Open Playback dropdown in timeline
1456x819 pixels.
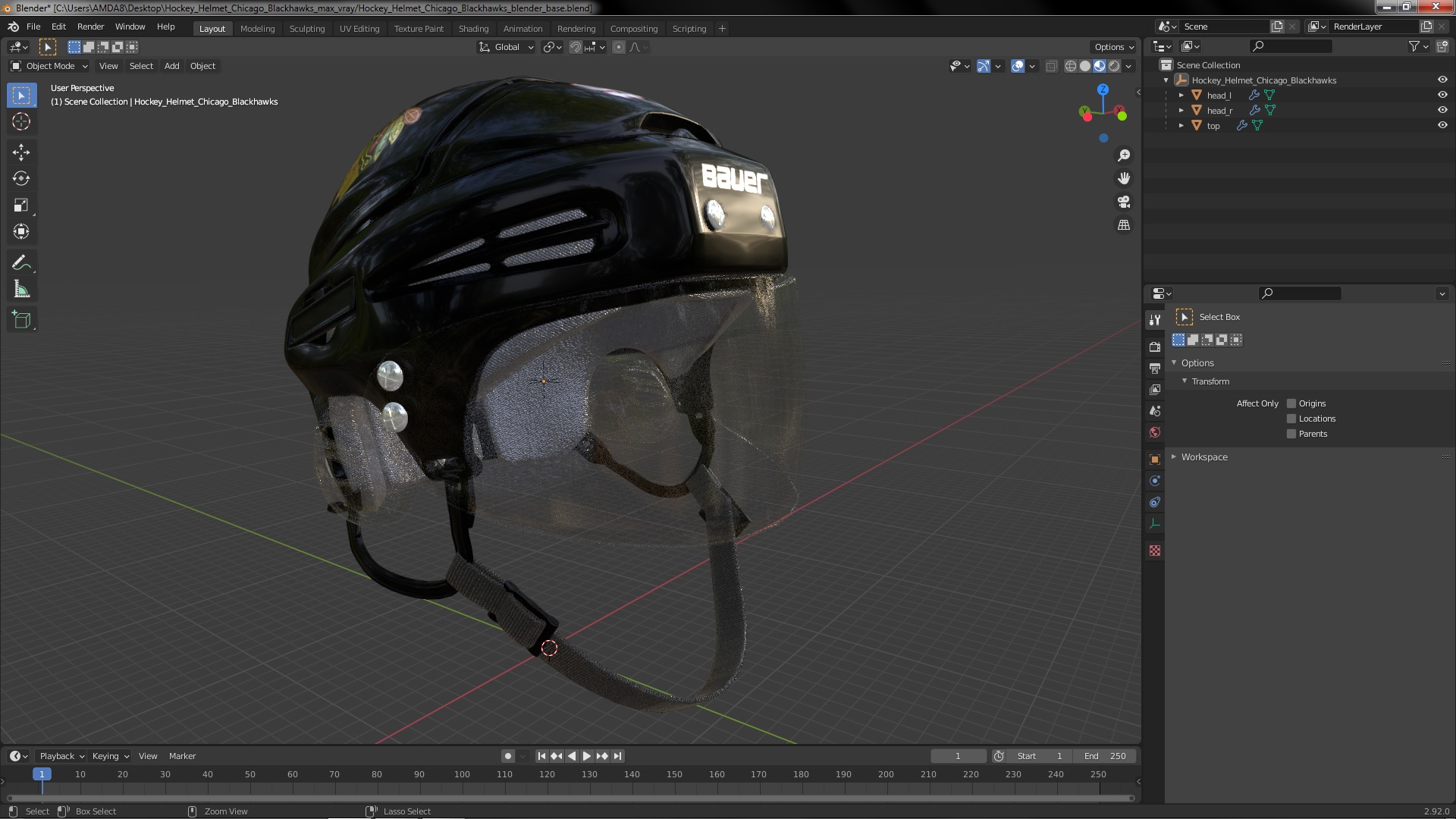(x=61, y=756)
